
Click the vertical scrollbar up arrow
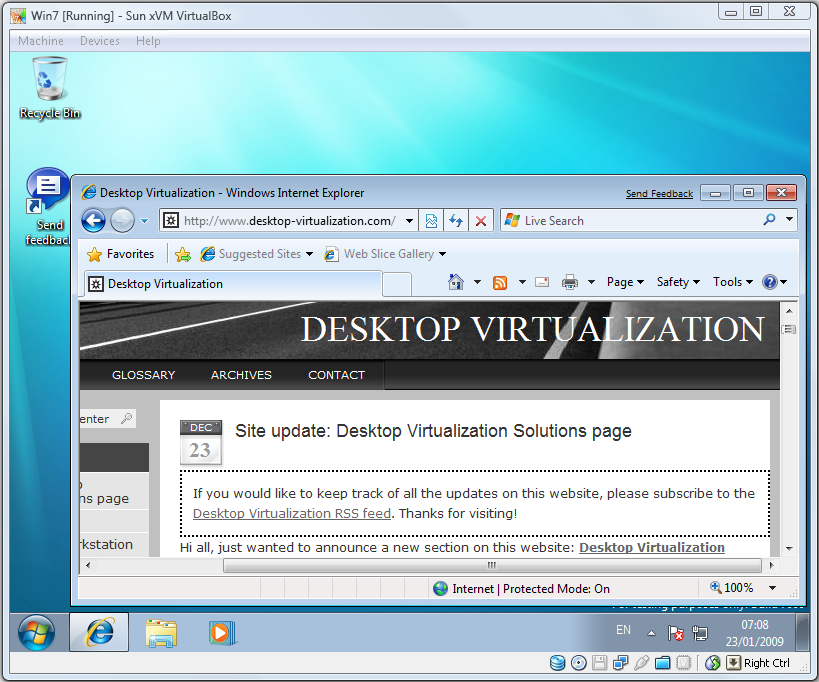coord(789,311)
